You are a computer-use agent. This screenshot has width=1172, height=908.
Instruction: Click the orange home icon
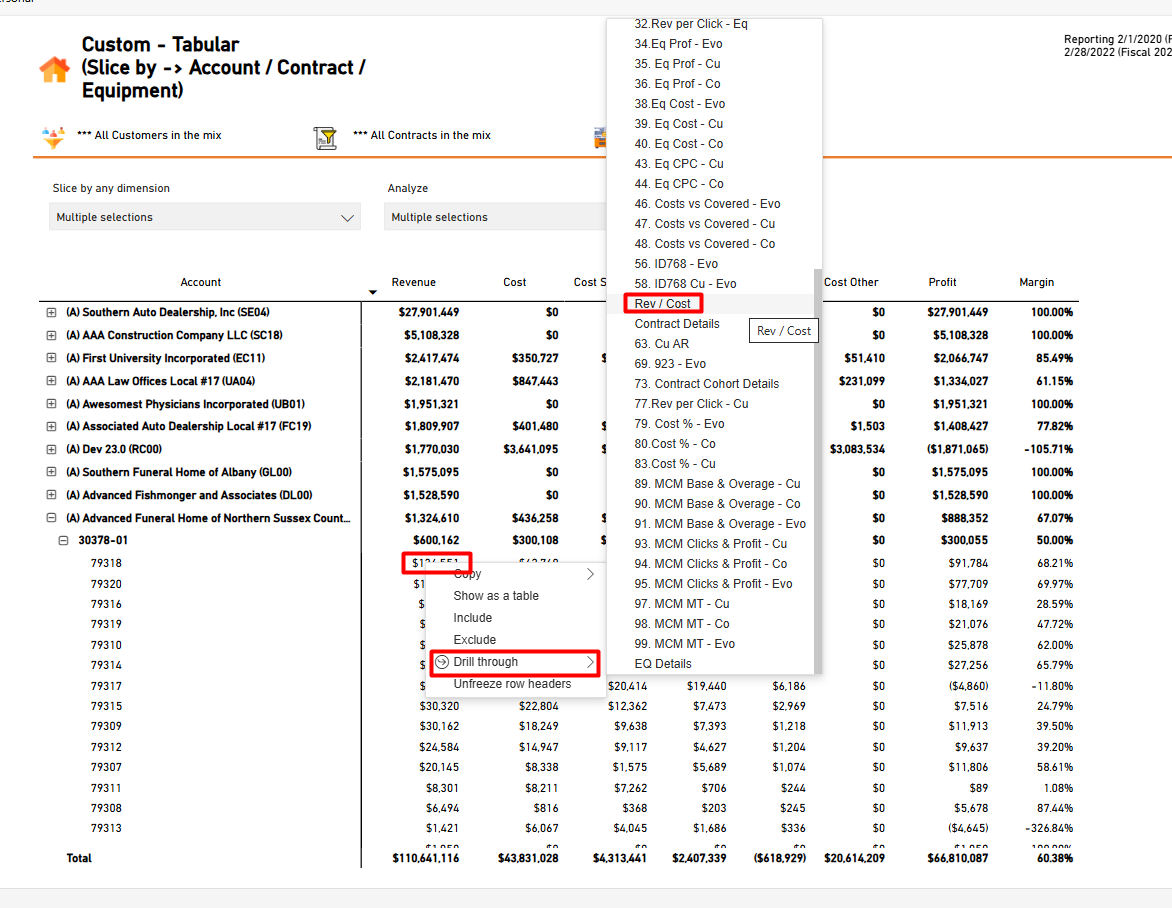(54, 70)
